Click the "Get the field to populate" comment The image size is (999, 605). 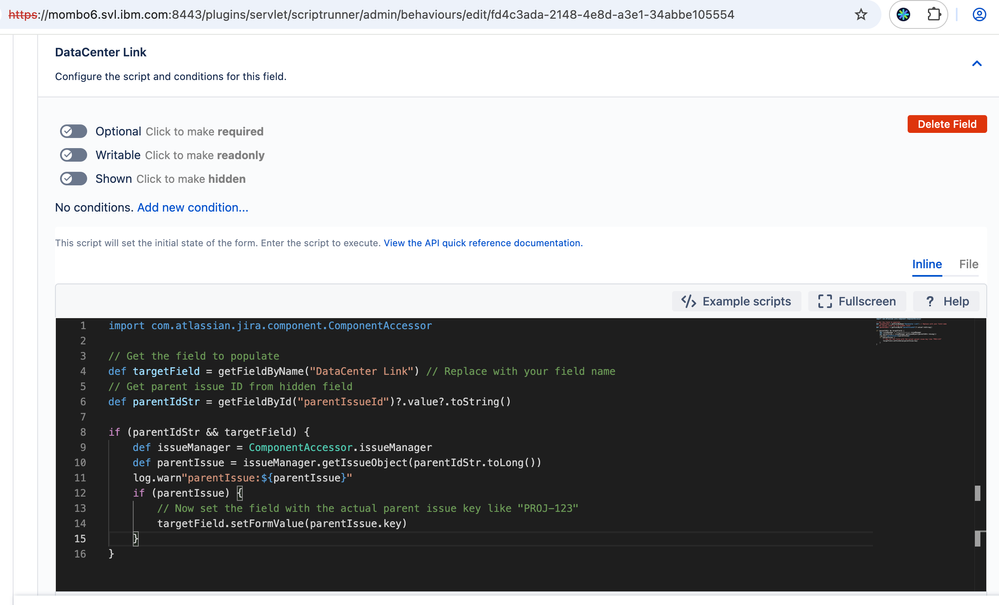pos(194,356)
